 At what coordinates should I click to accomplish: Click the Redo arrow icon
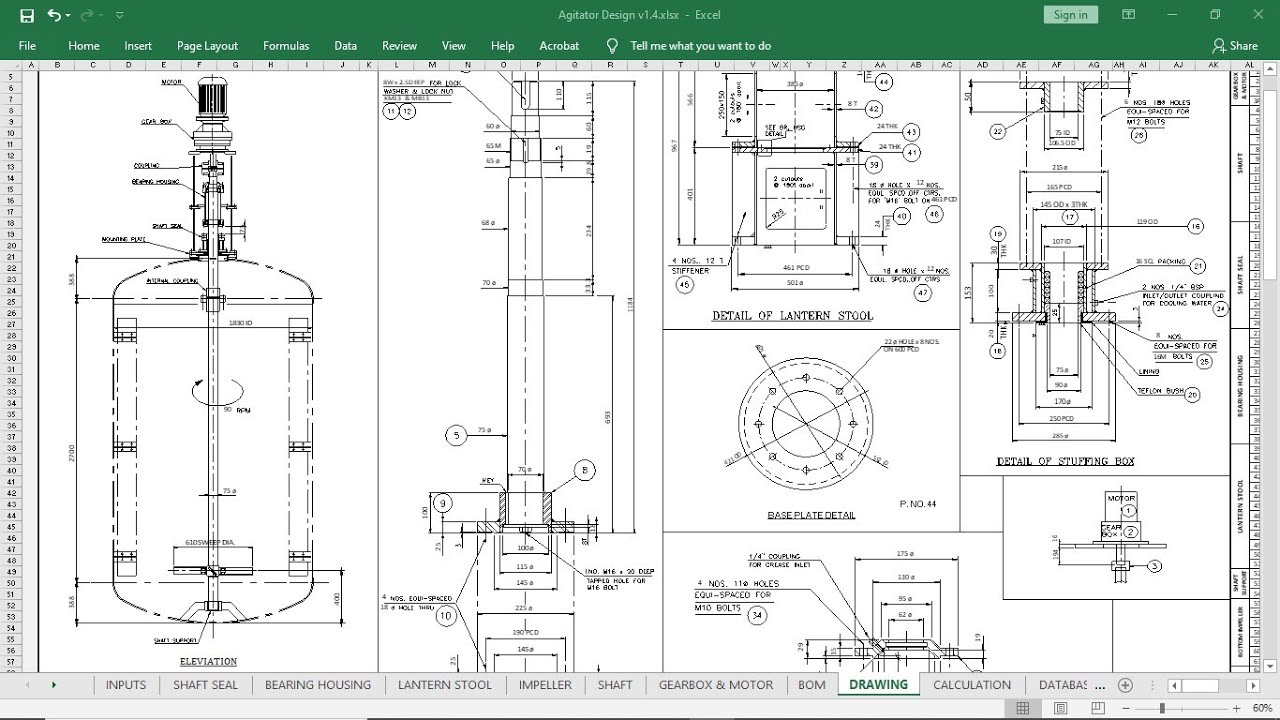click(x=88, y=15)
